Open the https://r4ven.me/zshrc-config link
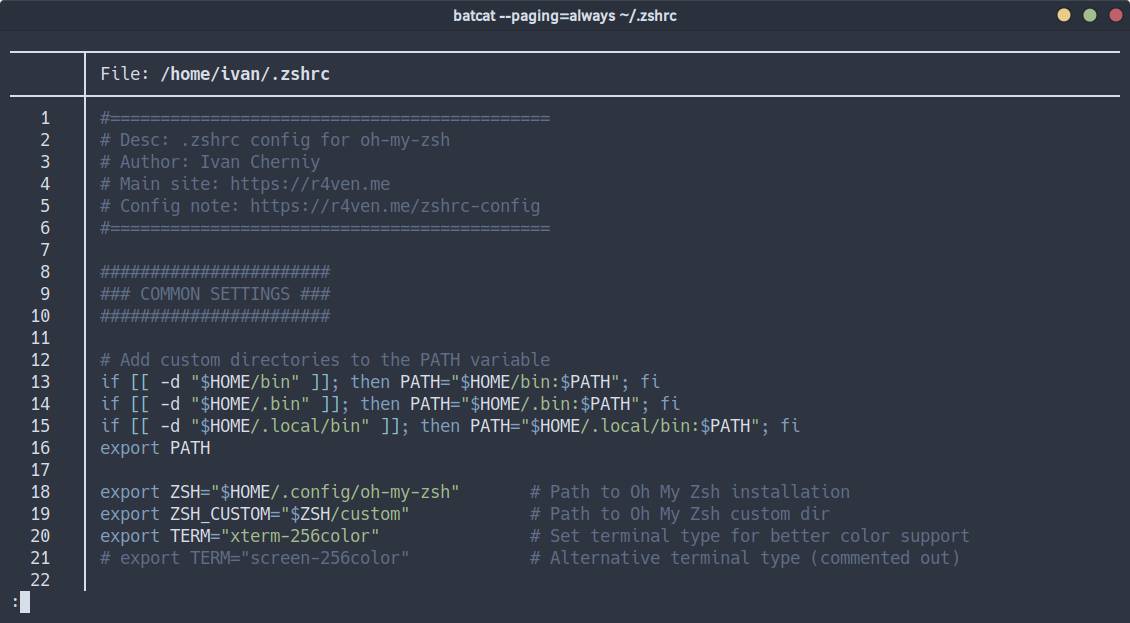Screen dimensions: 1130x623 click(395, 206)
